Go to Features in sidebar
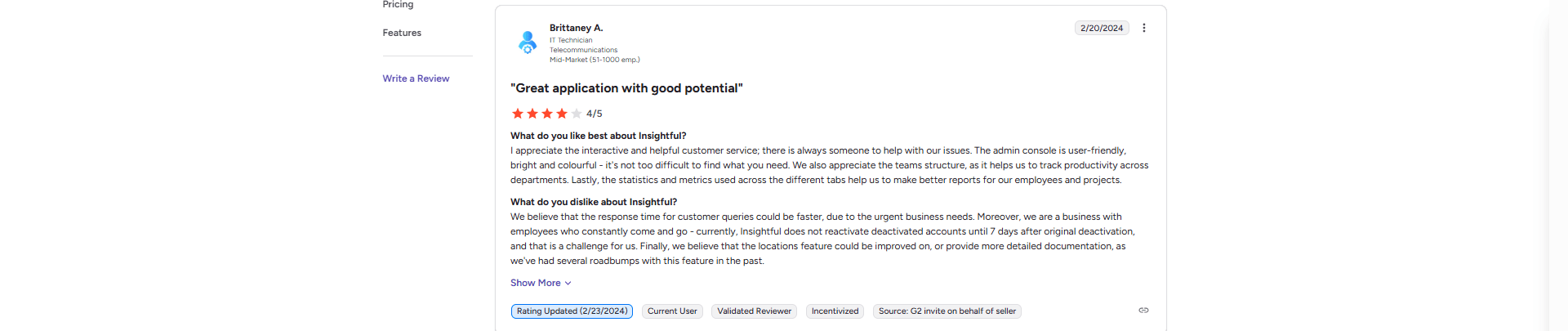Viewport: 1568px width, 331px height. point(402,33)
